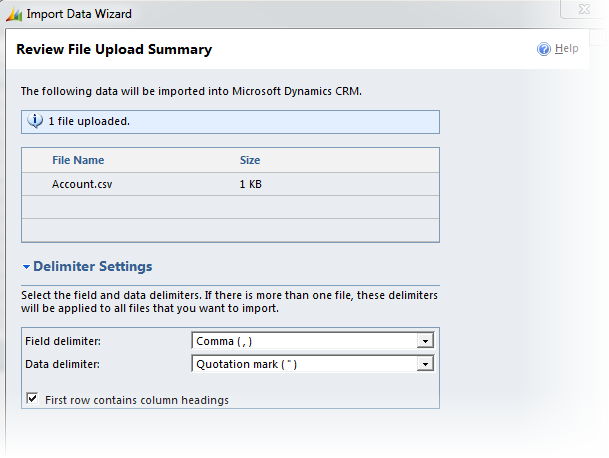Click the Field delimiter dropdown arrow button
This screenshot has width=609, height=458.
(x=426, y=341)
